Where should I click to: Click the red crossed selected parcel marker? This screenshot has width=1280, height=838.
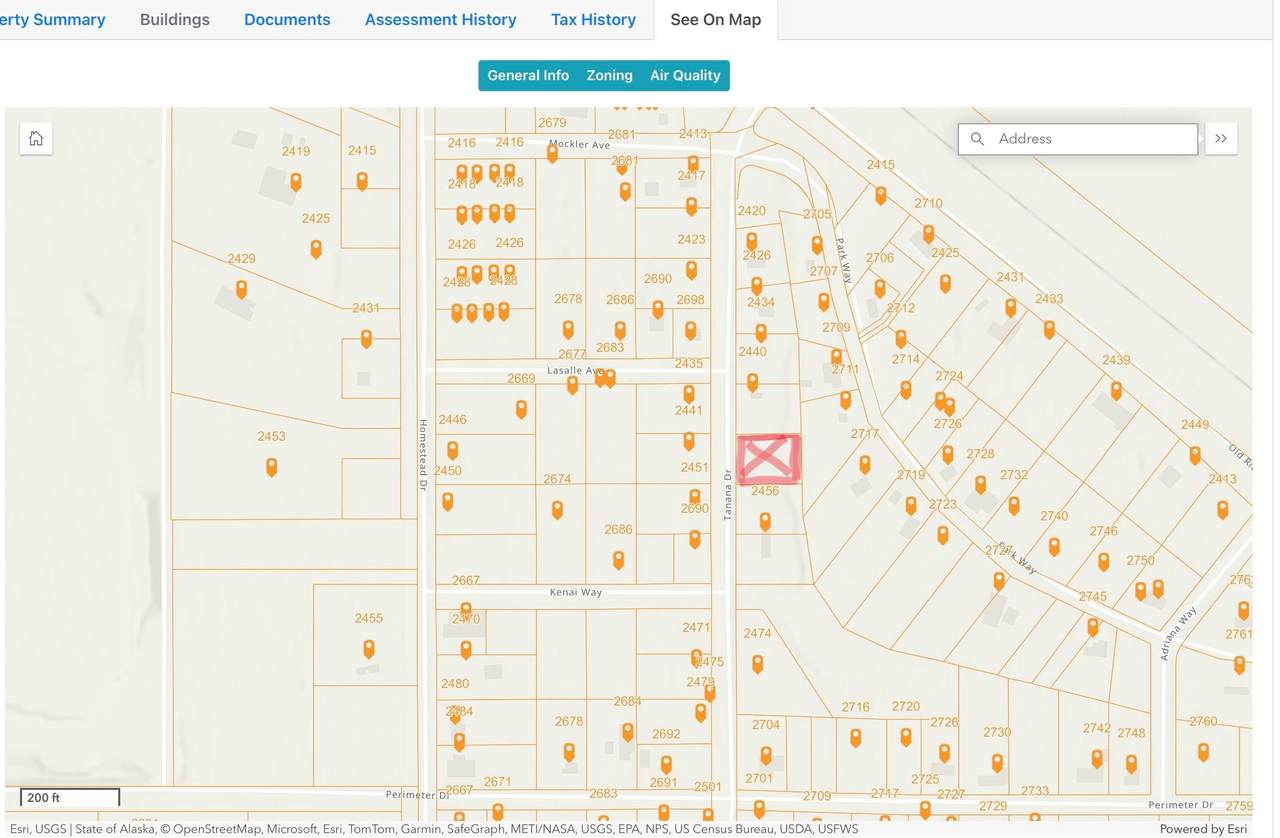pyautogui.click(x=769, y=459)
